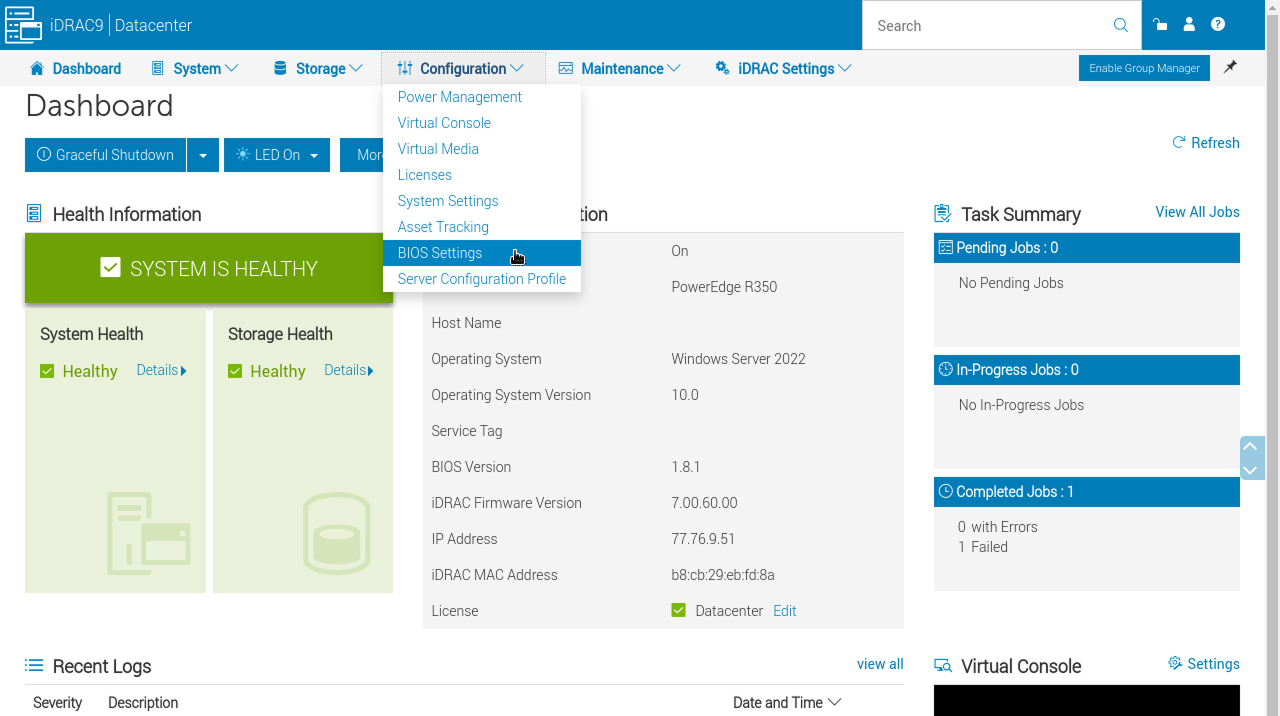The width and height of the screenshot is (1280, 716).
Task: Open the user profile icon
Action: (1189, 25)
